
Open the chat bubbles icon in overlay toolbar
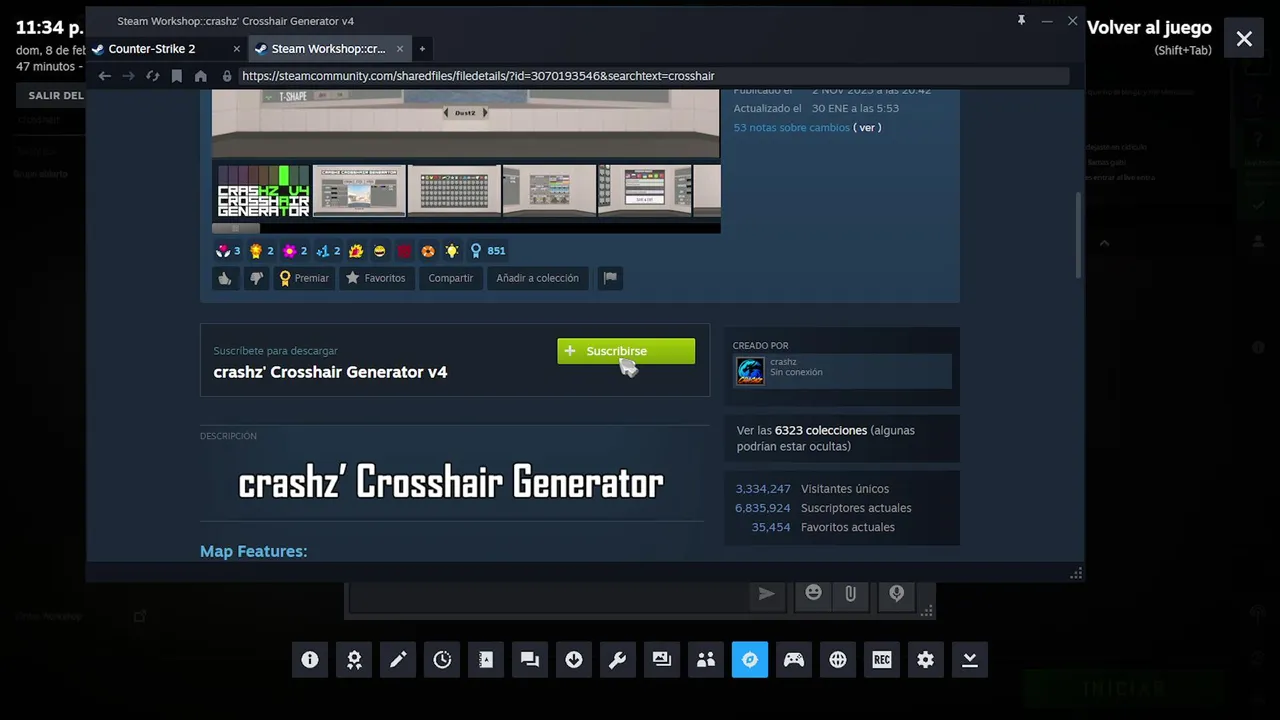(530, 660)
